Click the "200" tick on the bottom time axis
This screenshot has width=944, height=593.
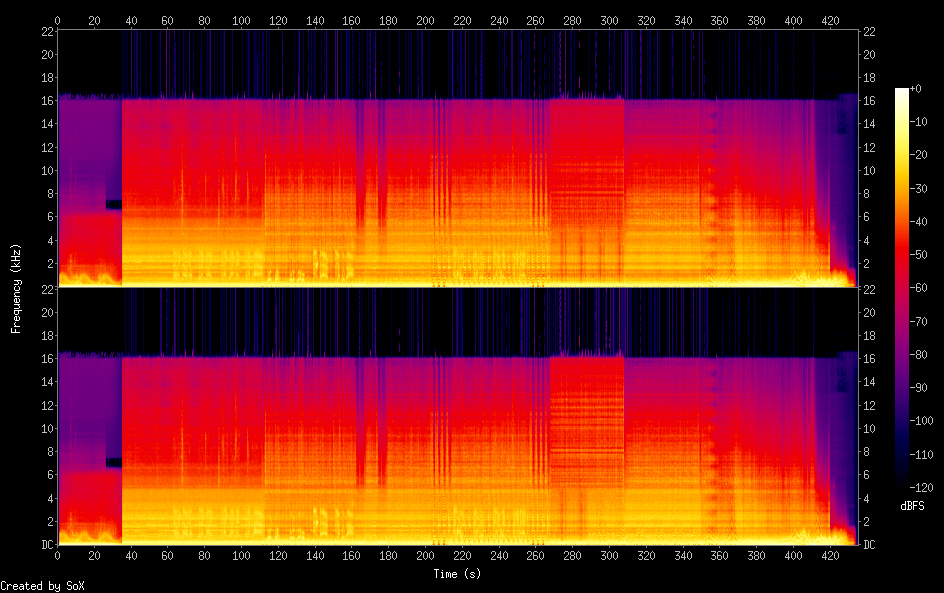coord(425,556)
